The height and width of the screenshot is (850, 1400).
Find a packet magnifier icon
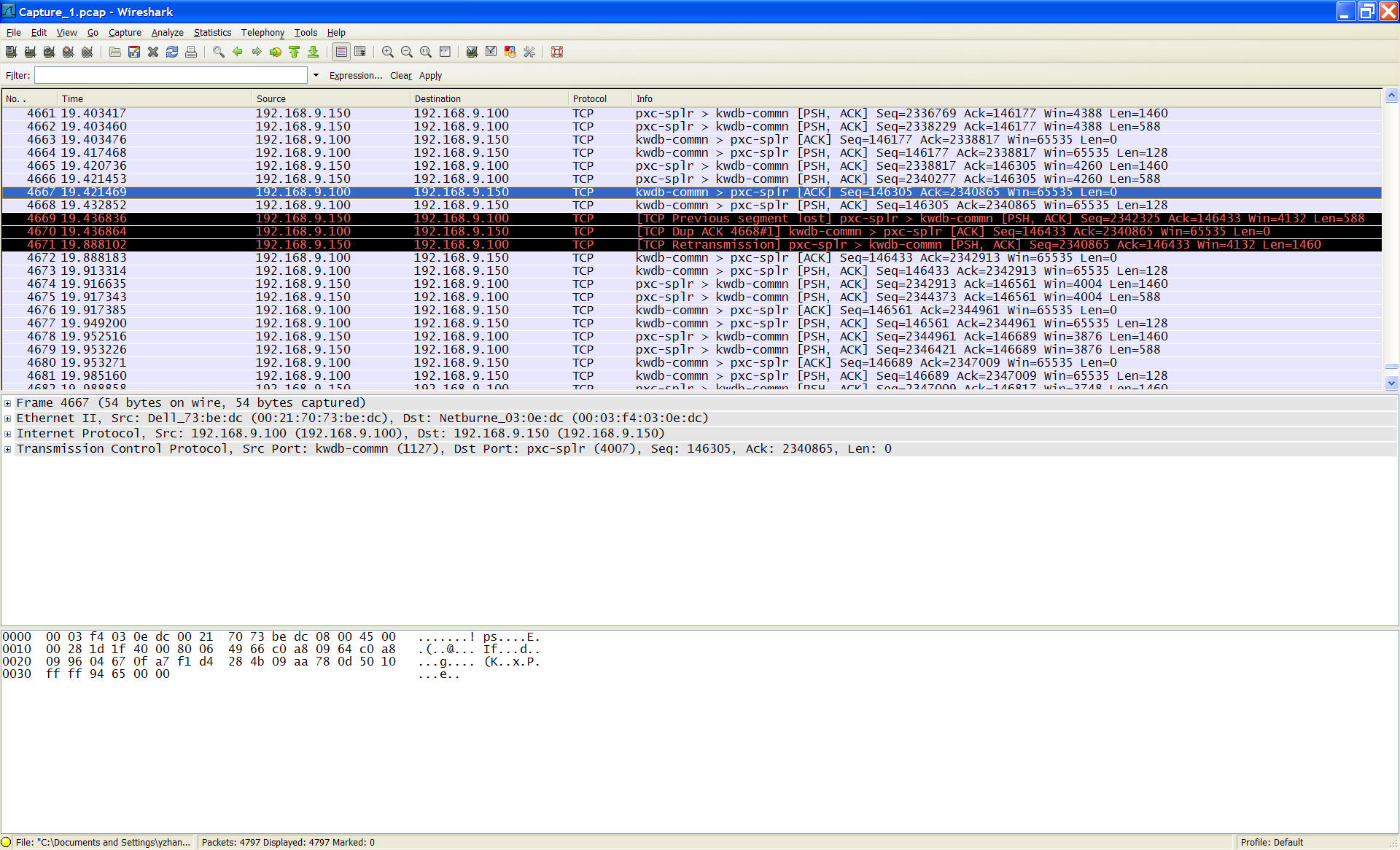[219, 52]
